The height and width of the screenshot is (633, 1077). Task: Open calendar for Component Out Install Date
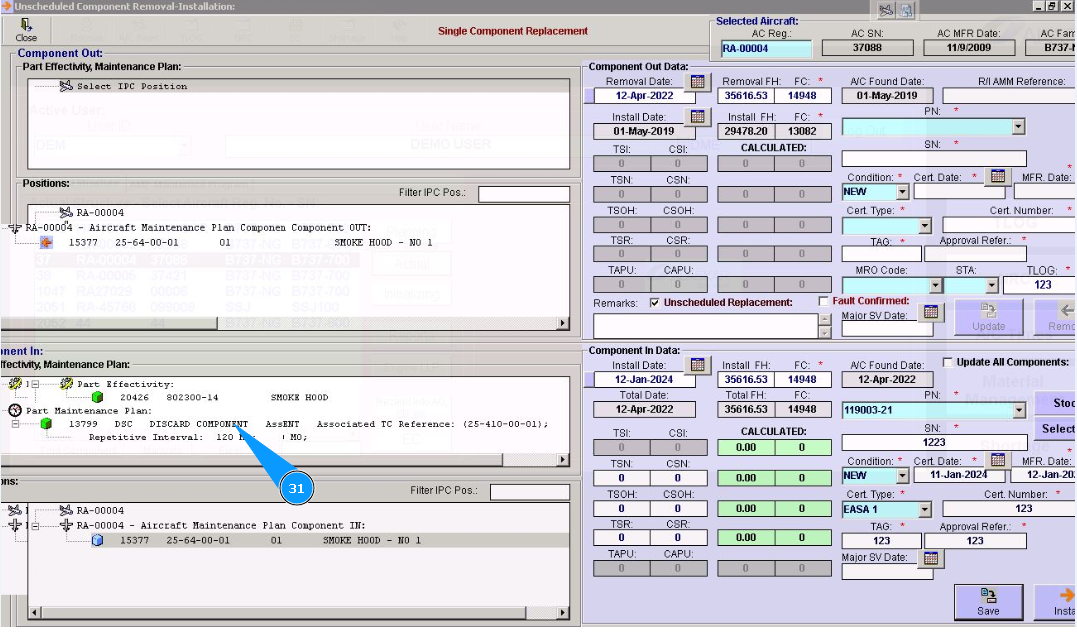[x=697, y=117]
